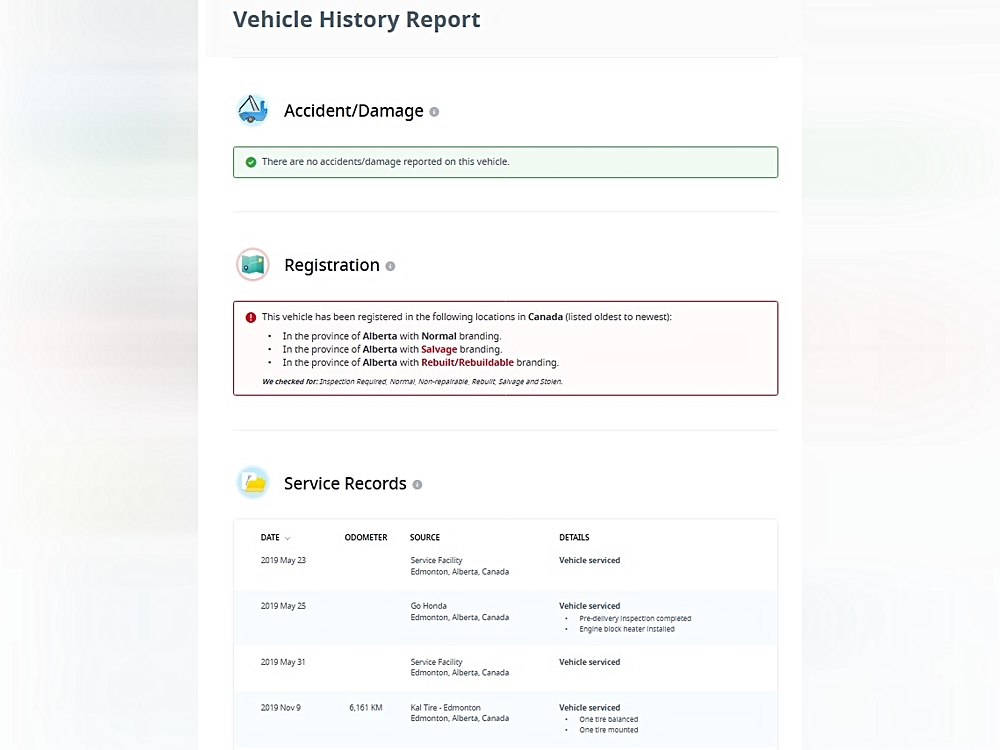Open info tooltip beside Accident/Damage heading

point(434,112)
